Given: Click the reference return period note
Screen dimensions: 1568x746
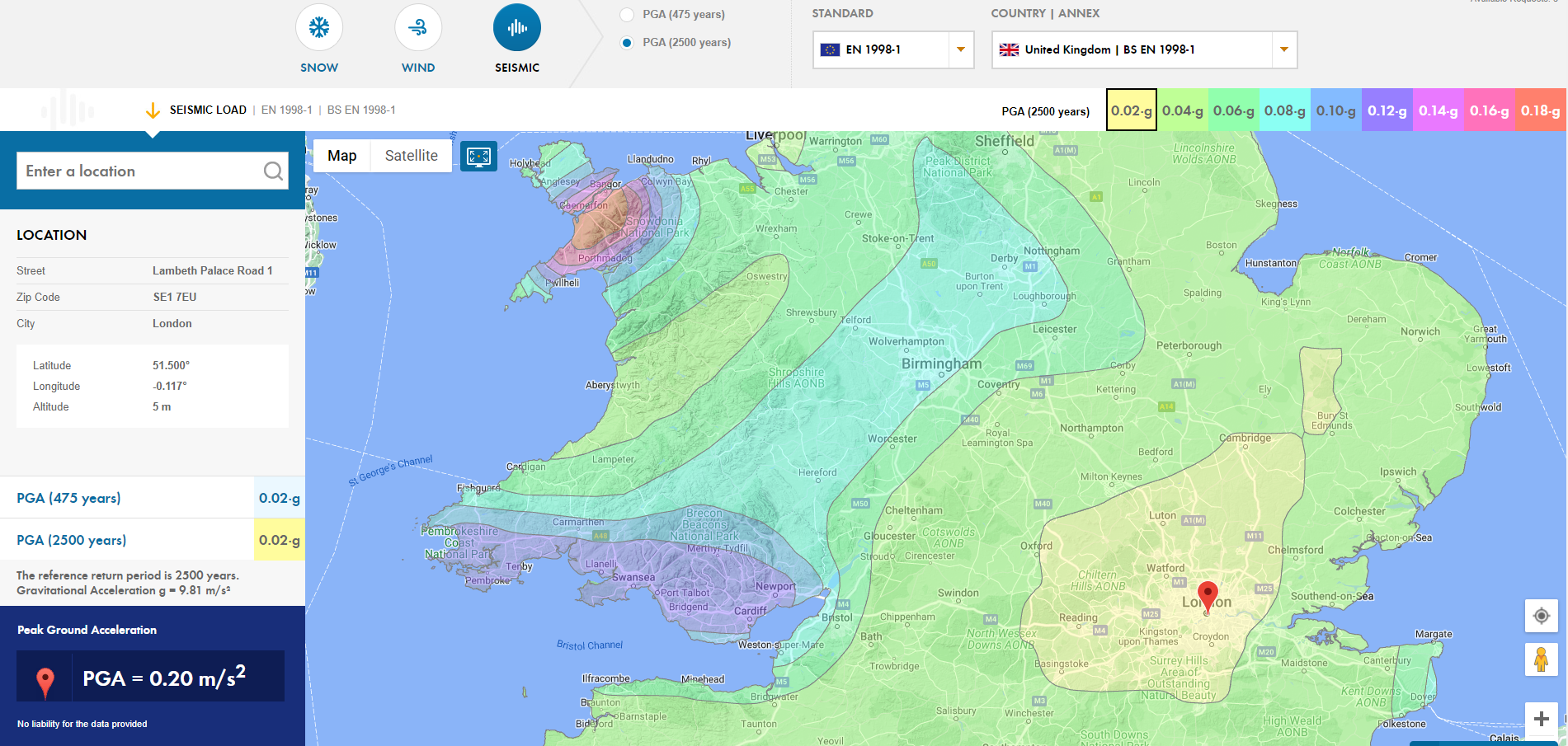Looking at the screenshot, I should tap(128, 575).
